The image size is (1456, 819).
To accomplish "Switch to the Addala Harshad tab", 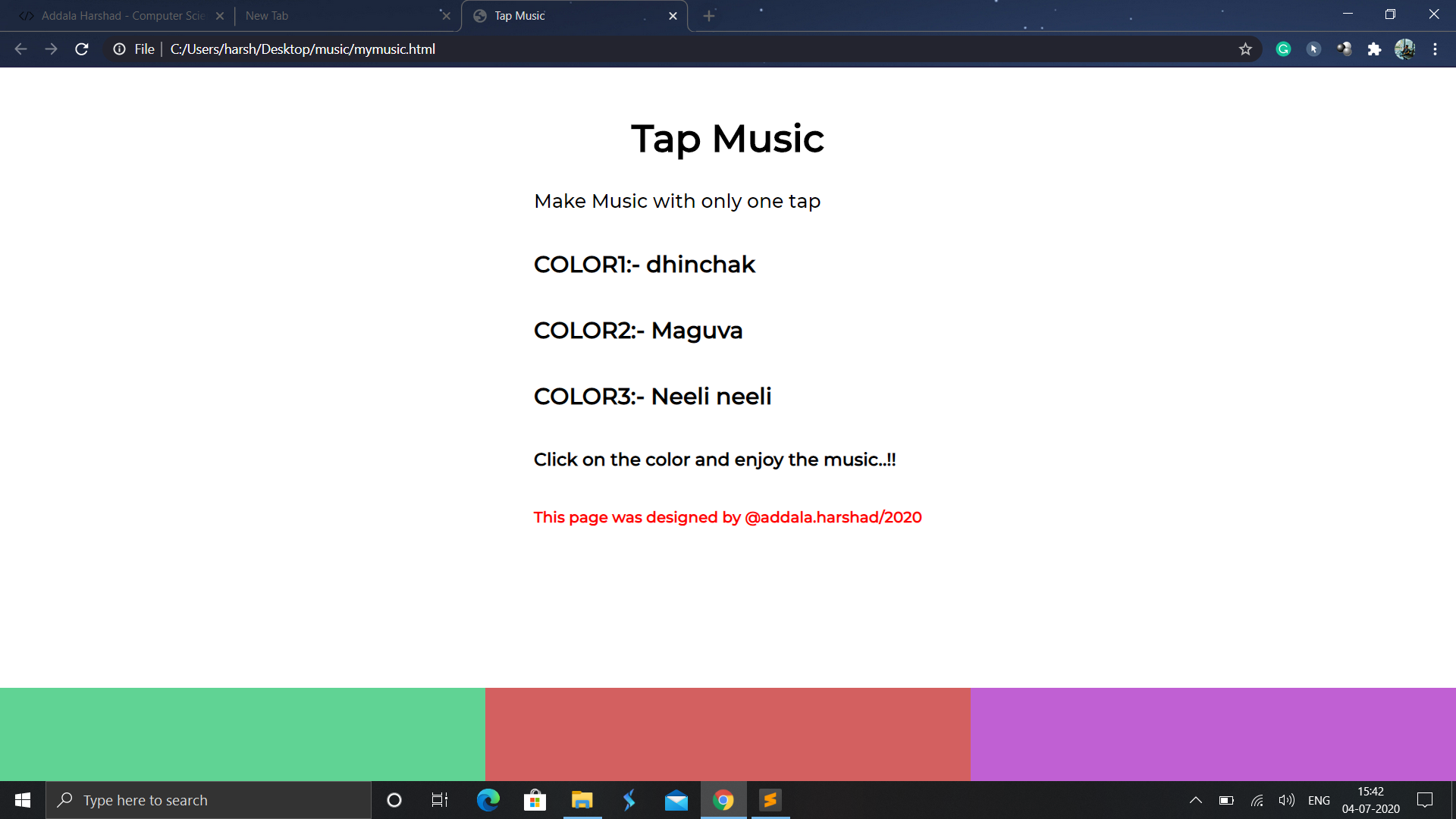I will [121, 16].
